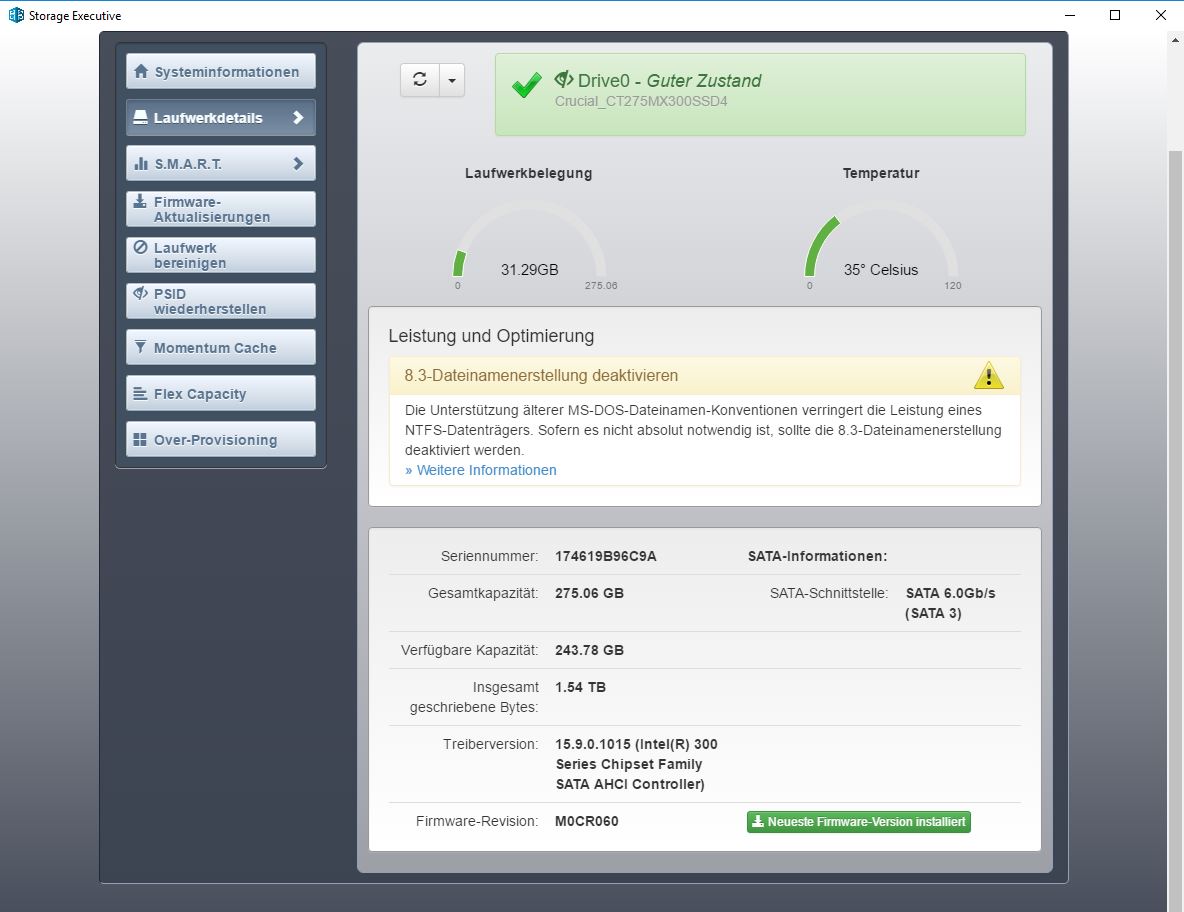
Task: Click the home icon on Systeminformationen
Action: tap(140, 71)
